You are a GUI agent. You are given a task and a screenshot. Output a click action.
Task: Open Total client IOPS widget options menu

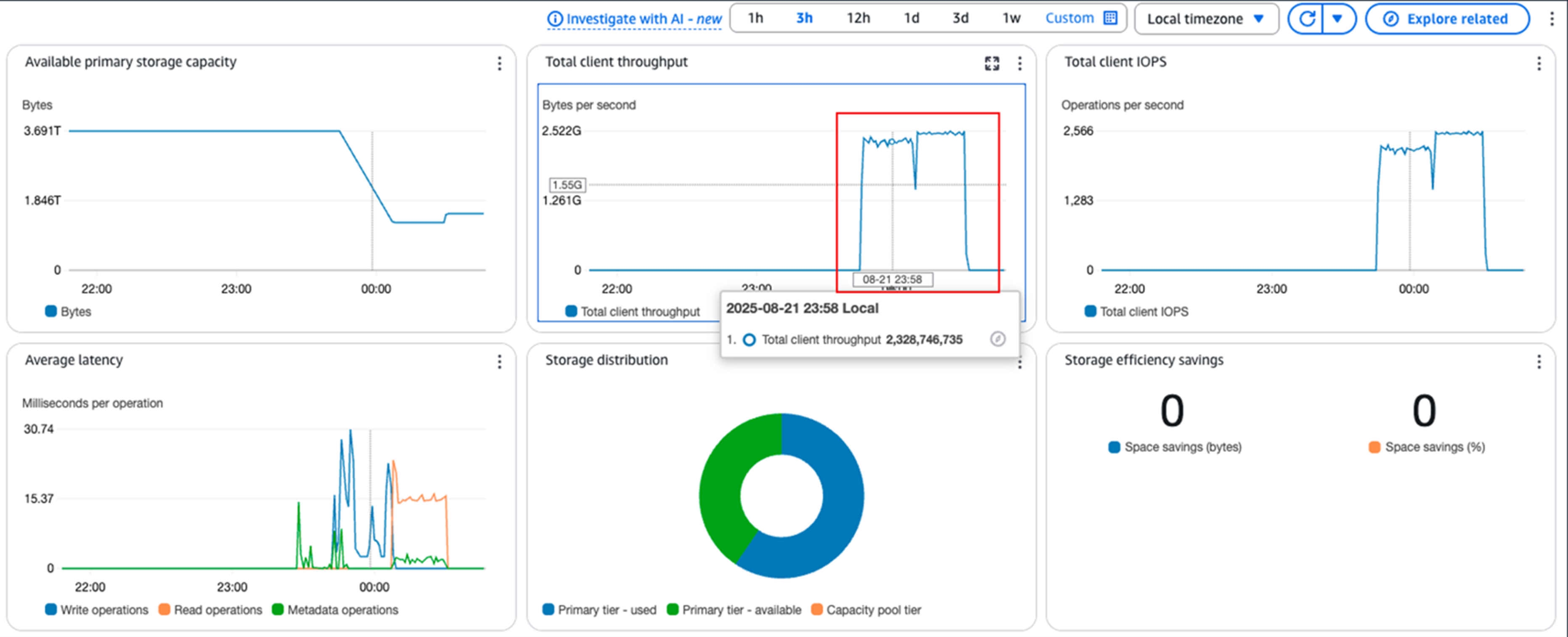pyautogui.click(x=1539, y=64)
